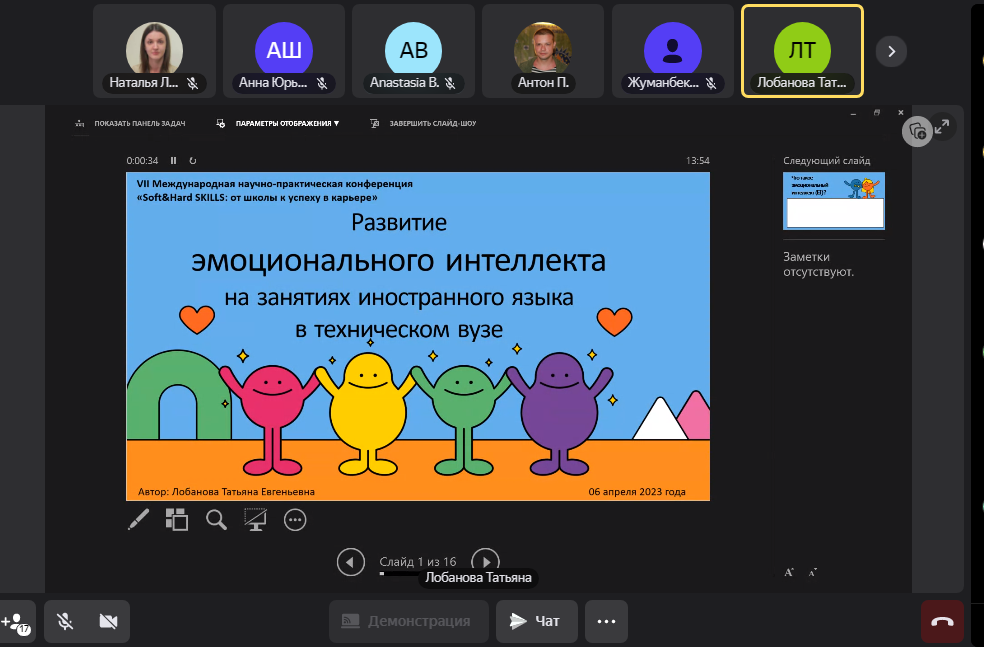The image size is (984, 647).
Task: Pause the presentation timer
Action: (173, 160)
